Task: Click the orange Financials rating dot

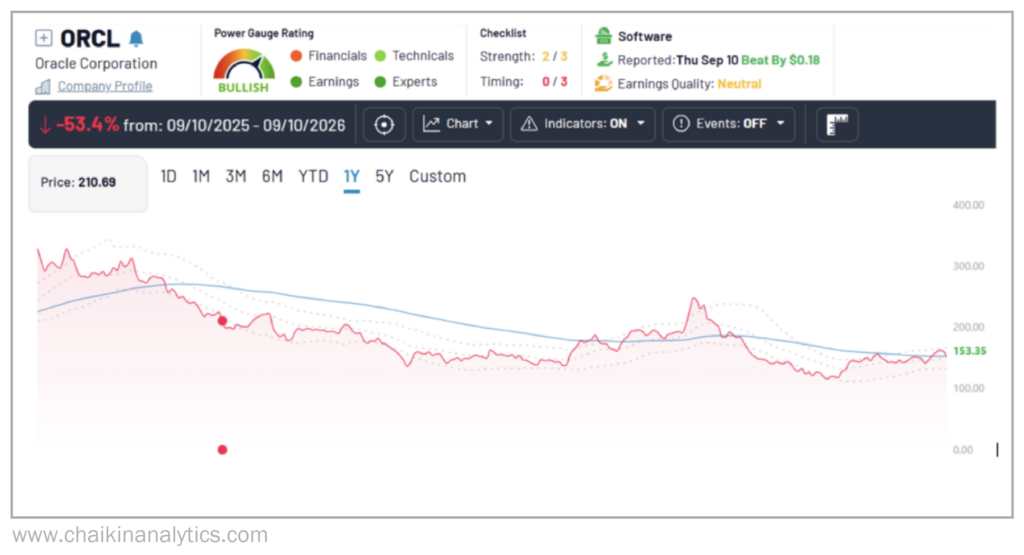Action: (296, 56)
